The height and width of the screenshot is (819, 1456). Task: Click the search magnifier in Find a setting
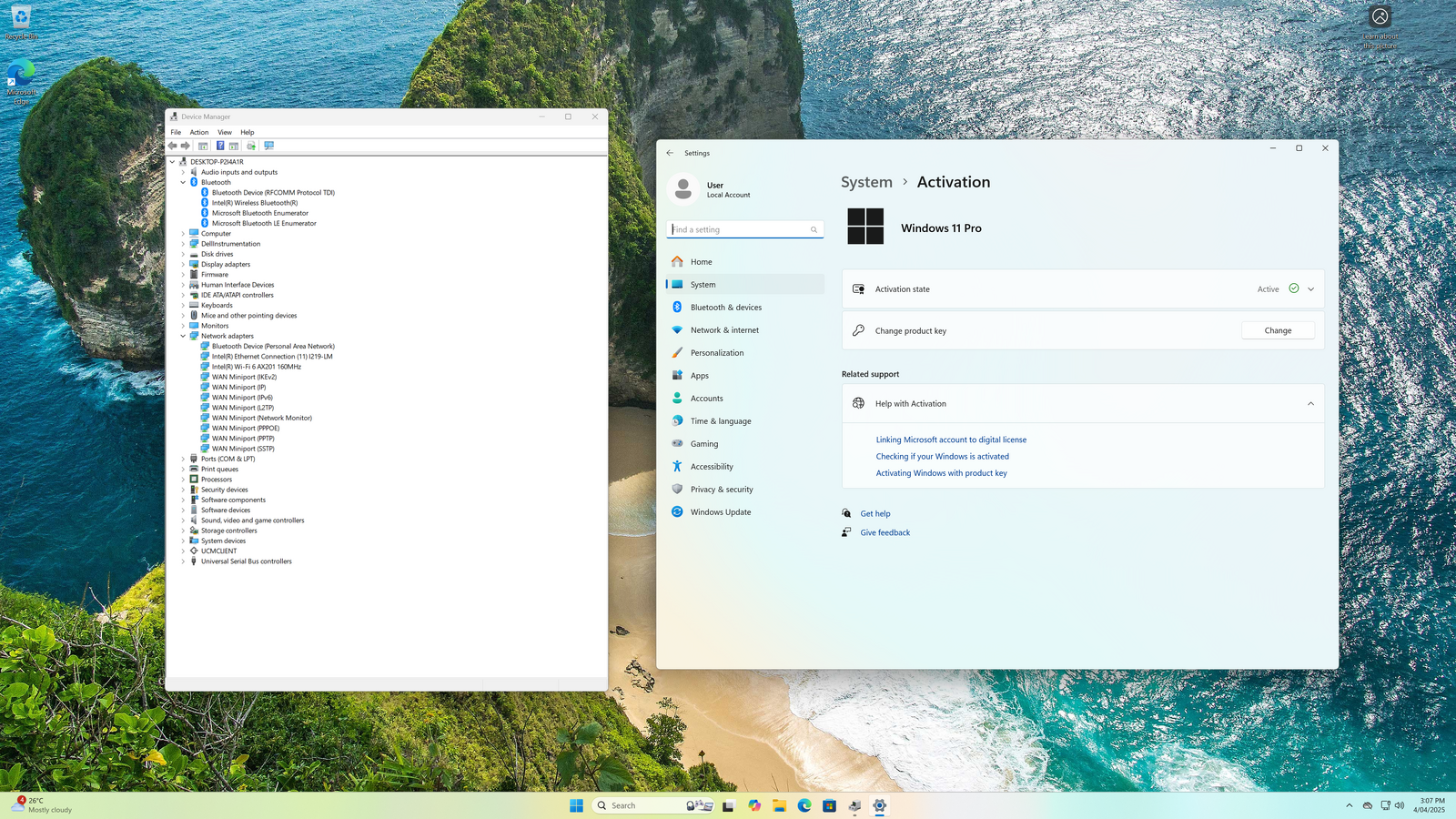click(814, 230)
